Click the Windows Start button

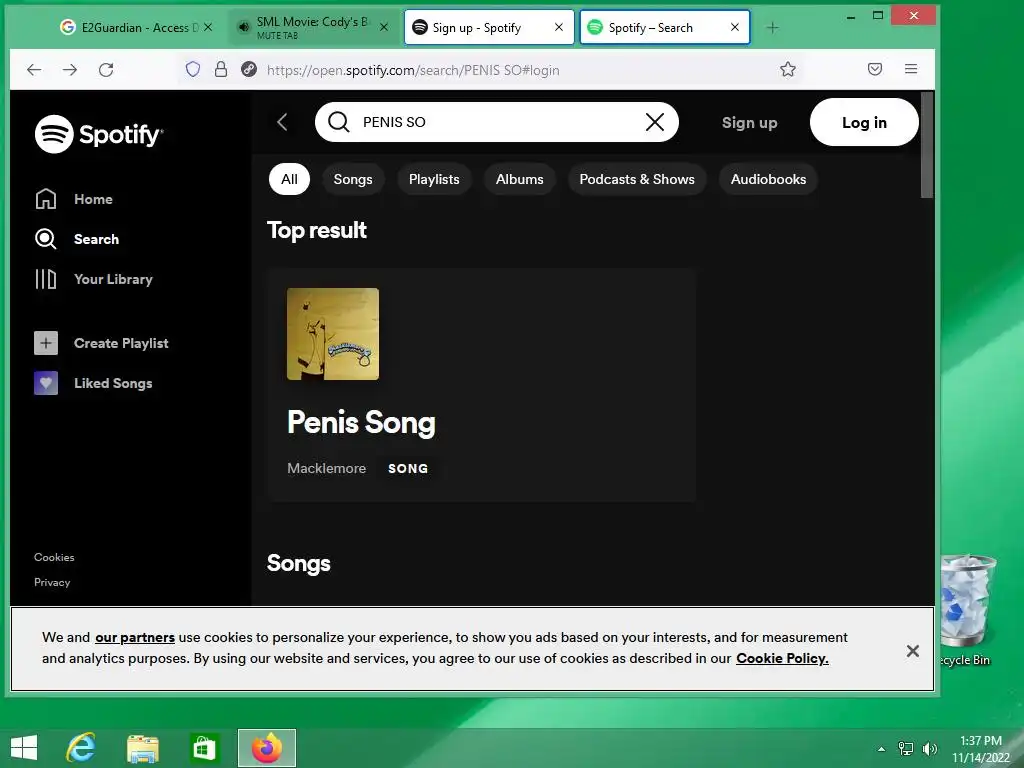[24, 748]
